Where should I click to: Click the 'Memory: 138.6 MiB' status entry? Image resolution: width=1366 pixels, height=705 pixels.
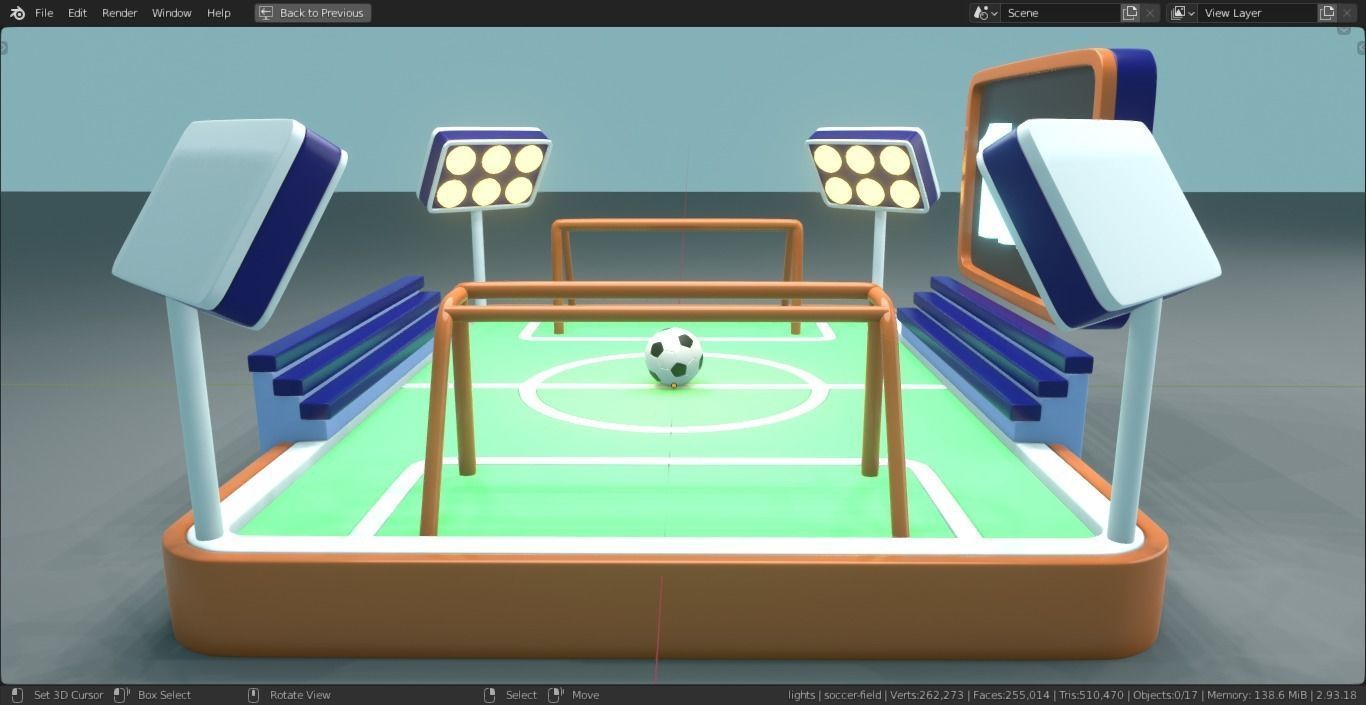click(1257, 695)
